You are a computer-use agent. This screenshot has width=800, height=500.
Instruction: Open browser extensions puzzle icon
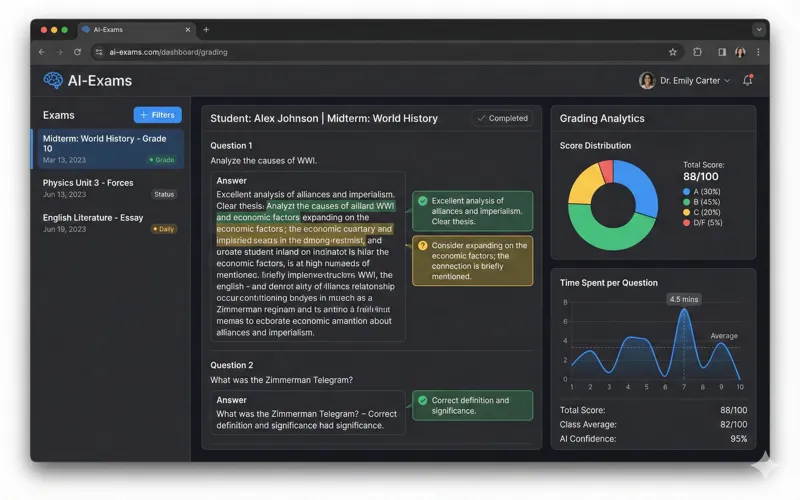[697, 52]
